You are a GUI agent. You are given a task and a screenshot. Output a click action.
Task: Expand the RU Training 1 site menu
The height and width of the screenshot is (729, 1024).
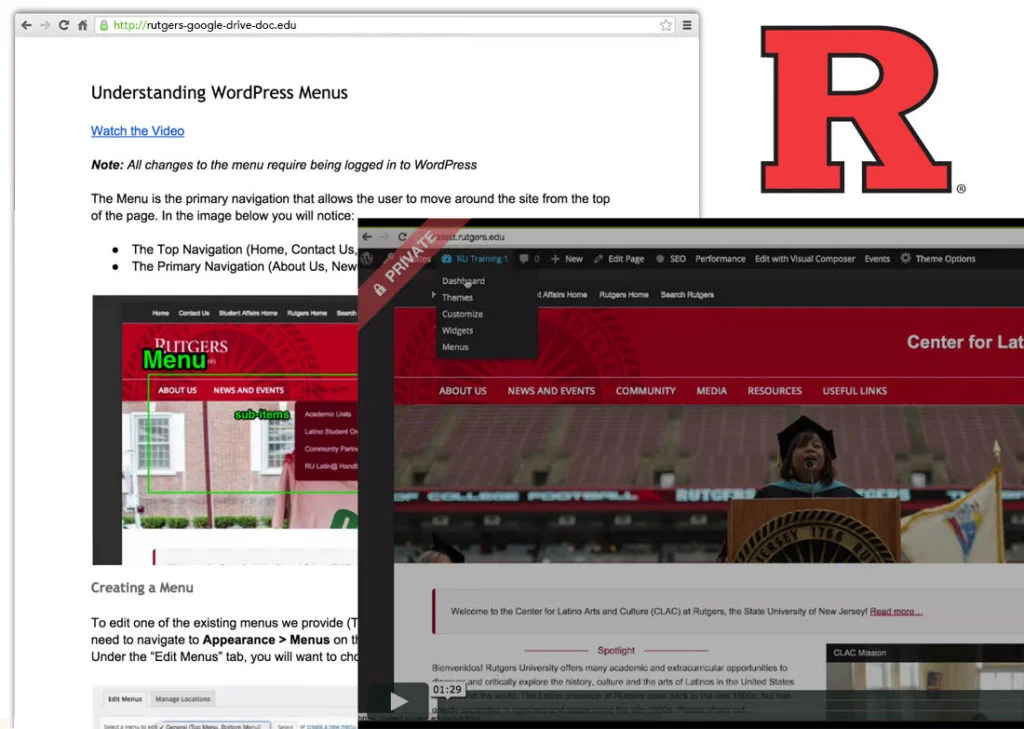[x=476, y=259]
